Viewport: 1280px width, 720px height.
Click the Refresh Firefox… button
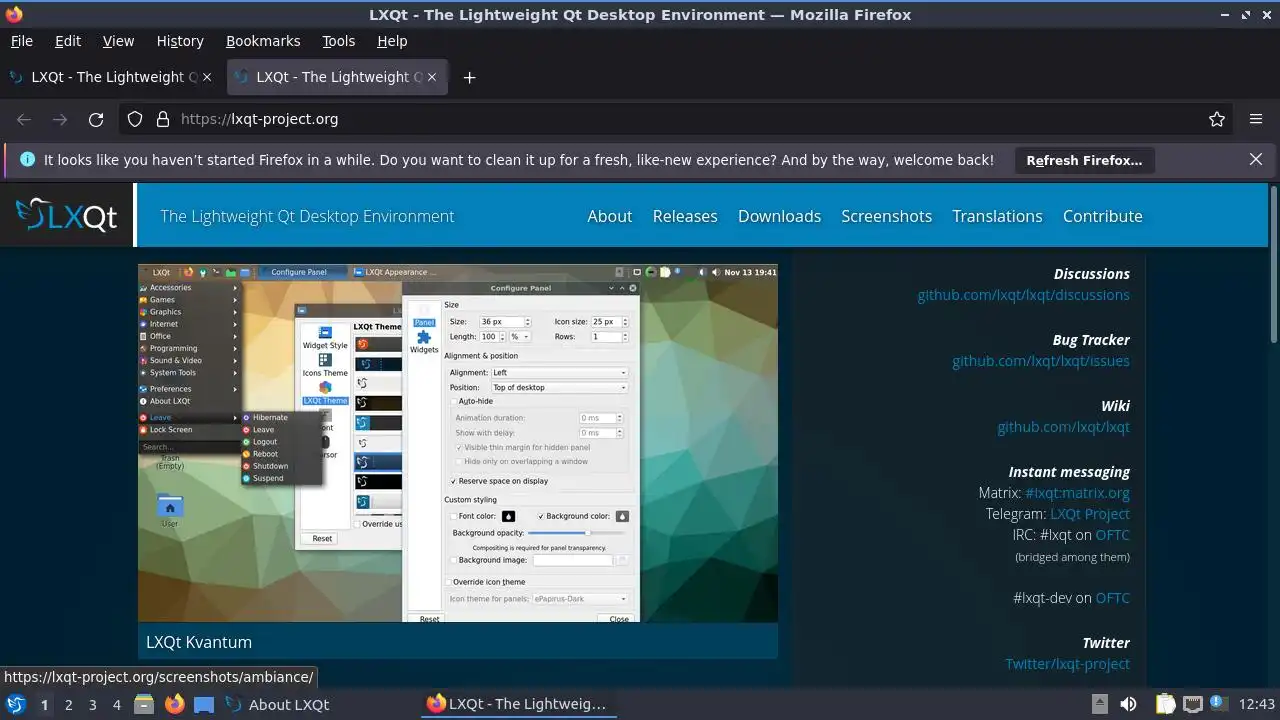tap(1084, 160)
